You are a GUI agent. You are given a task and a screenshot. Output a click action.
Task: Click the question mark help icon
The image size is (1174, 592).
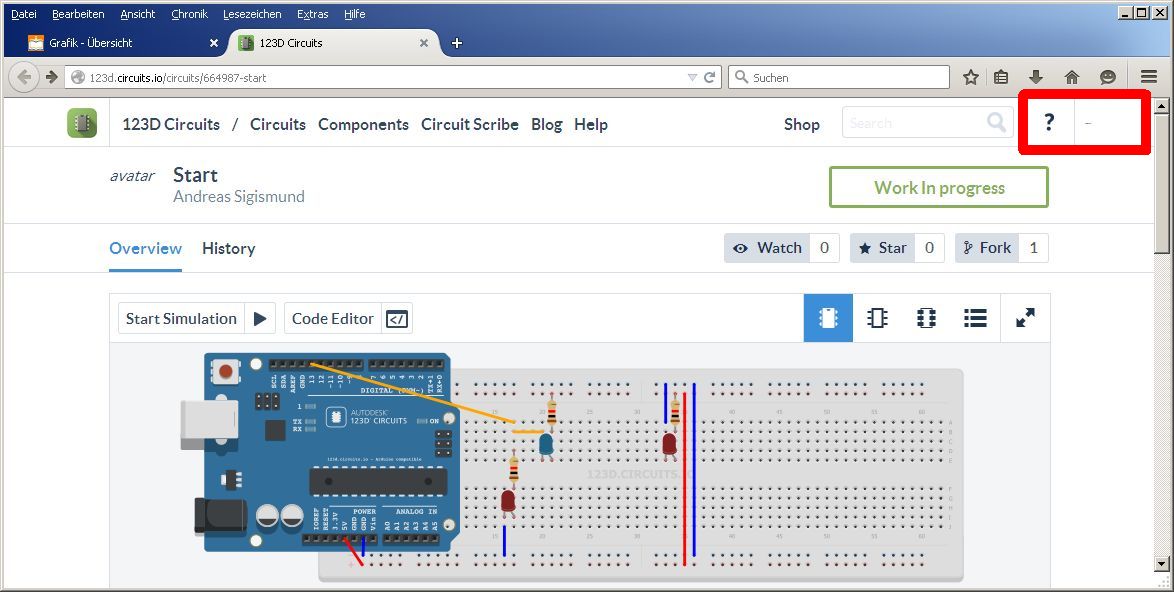1049,122
